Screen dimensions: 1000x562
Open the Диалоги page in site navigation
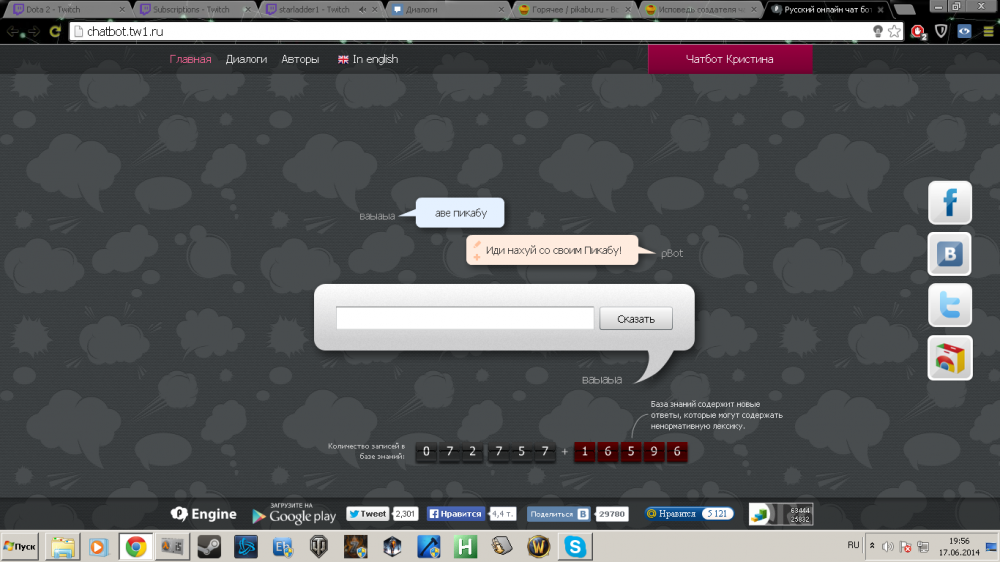[246, 59]
